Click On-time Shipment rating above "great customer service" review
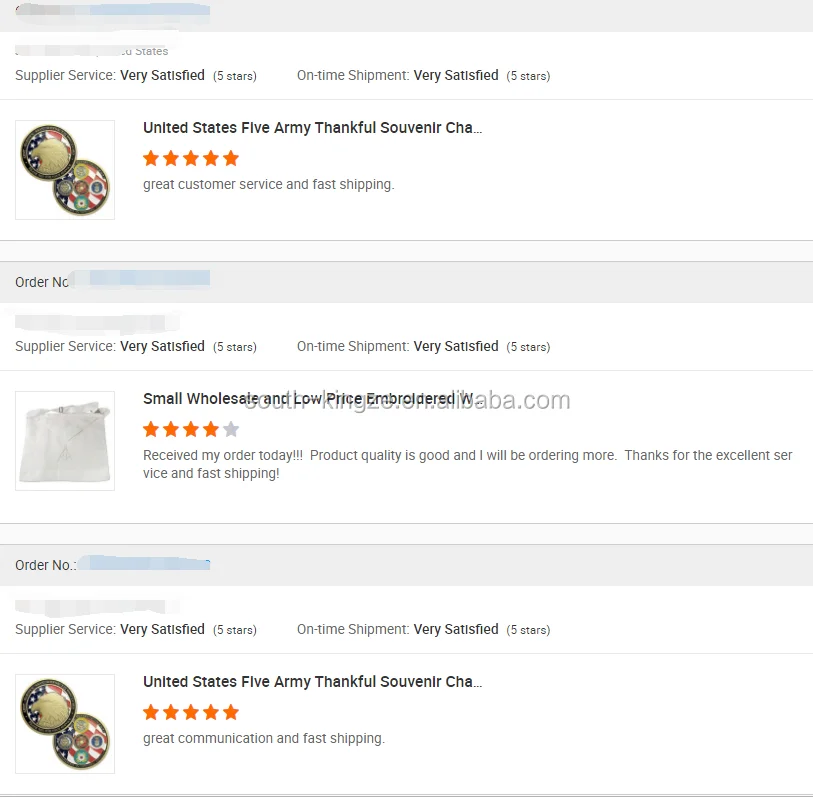This screenshot has height=801, width=813. pyautogui.click(x=423, y=75)
